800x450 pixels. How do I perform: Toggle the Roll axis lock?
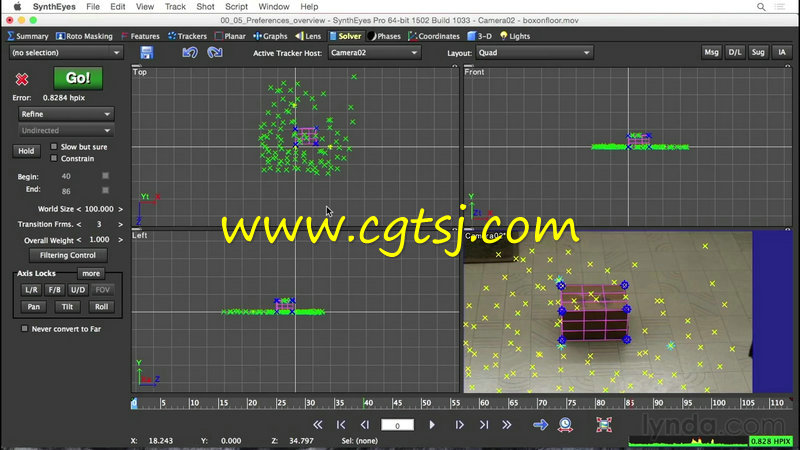(x=102, y=307)
